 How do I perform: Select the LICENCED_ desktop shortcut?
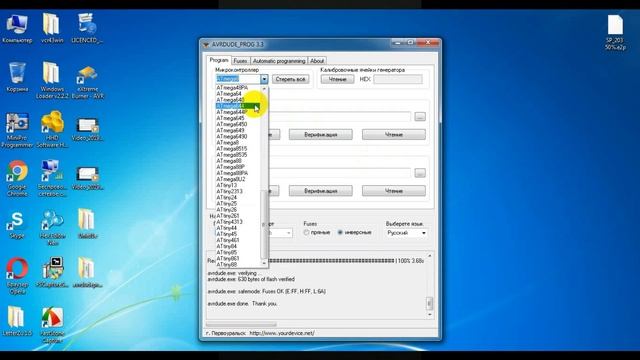point(87,29)
